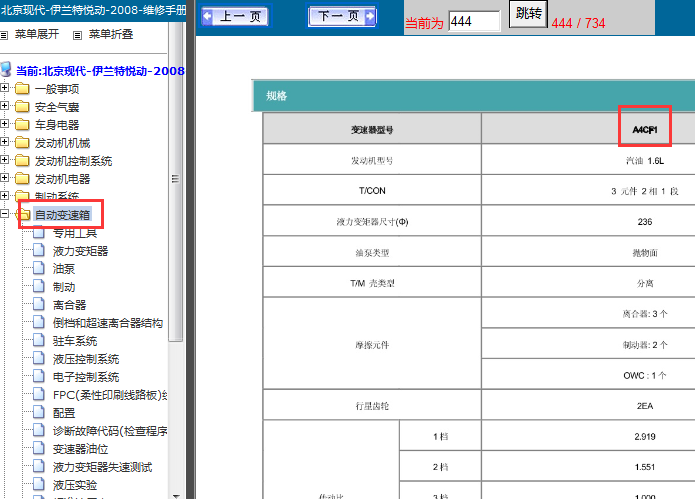Click 菜单折叠 to collapse the menu

[111, 34]
